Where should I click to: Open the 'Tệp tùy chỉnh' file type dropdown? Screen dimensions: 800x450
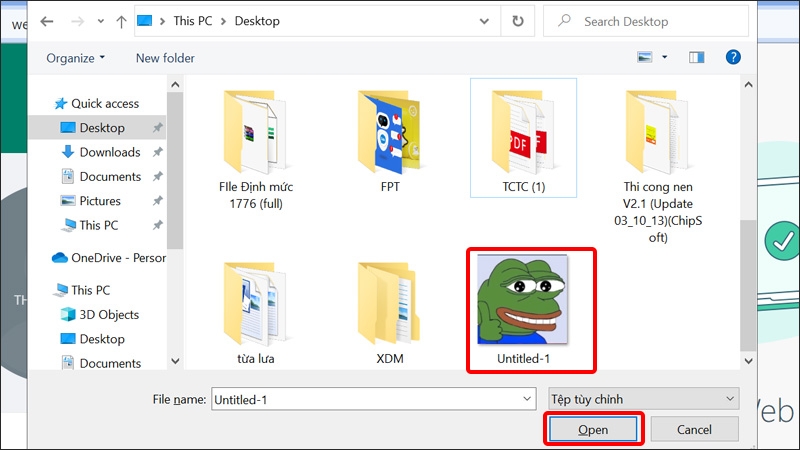644,399
